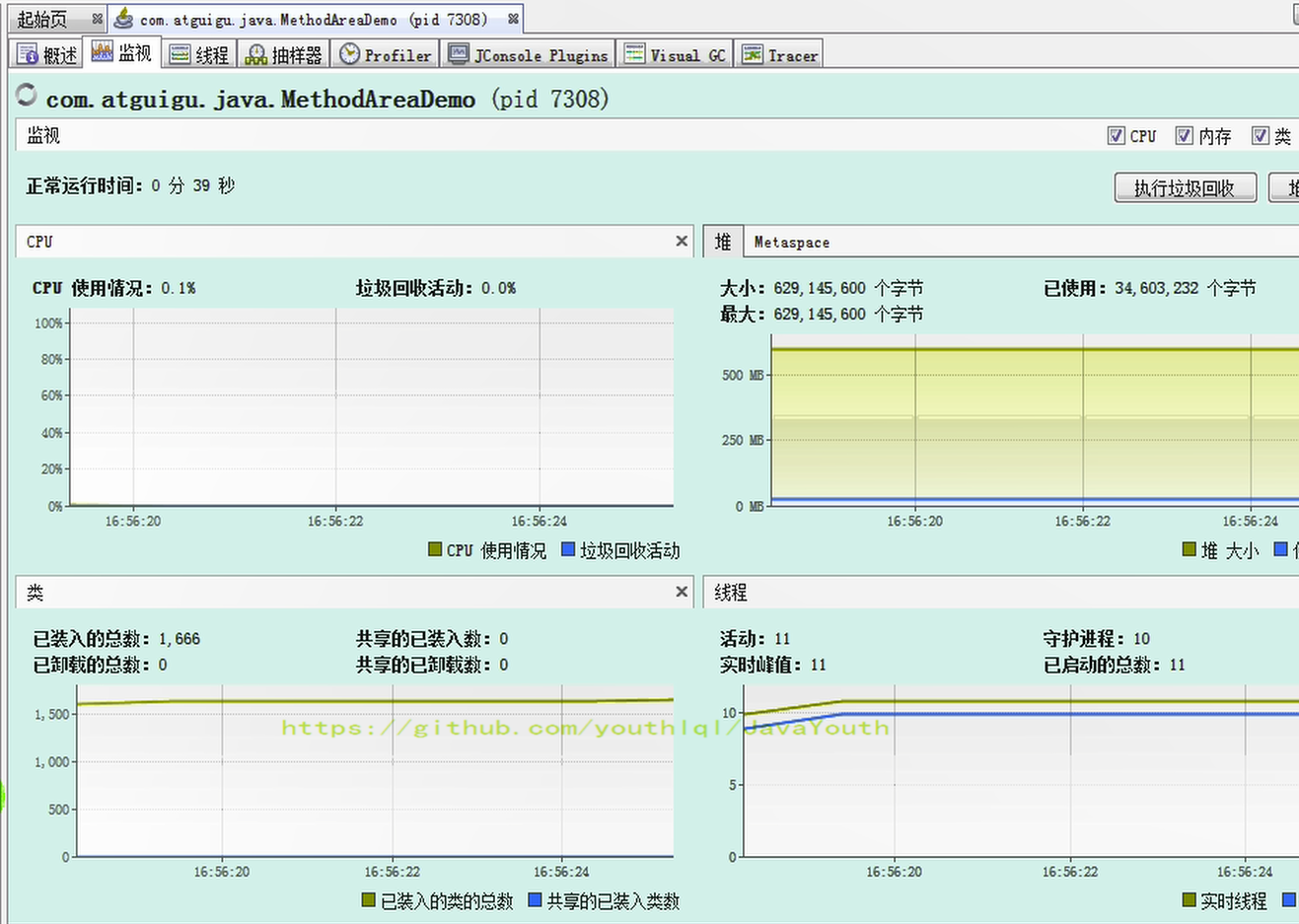The height and width of the screenshot is (924, 1299).
Task: Click the 线程 panel header
Action: coord(1000,593)
